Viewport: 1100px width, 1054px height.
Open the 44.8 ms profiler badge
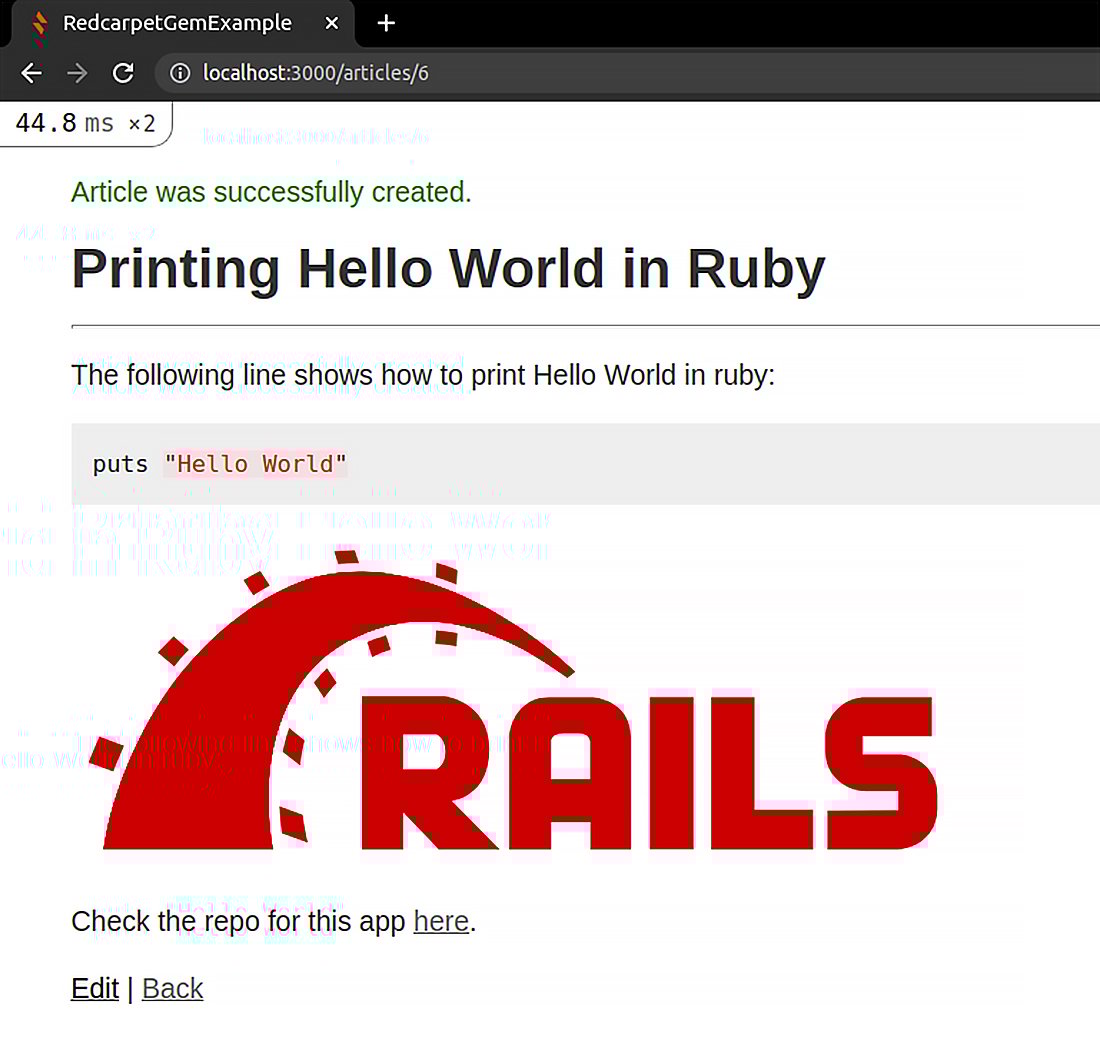tap(86, 124)
